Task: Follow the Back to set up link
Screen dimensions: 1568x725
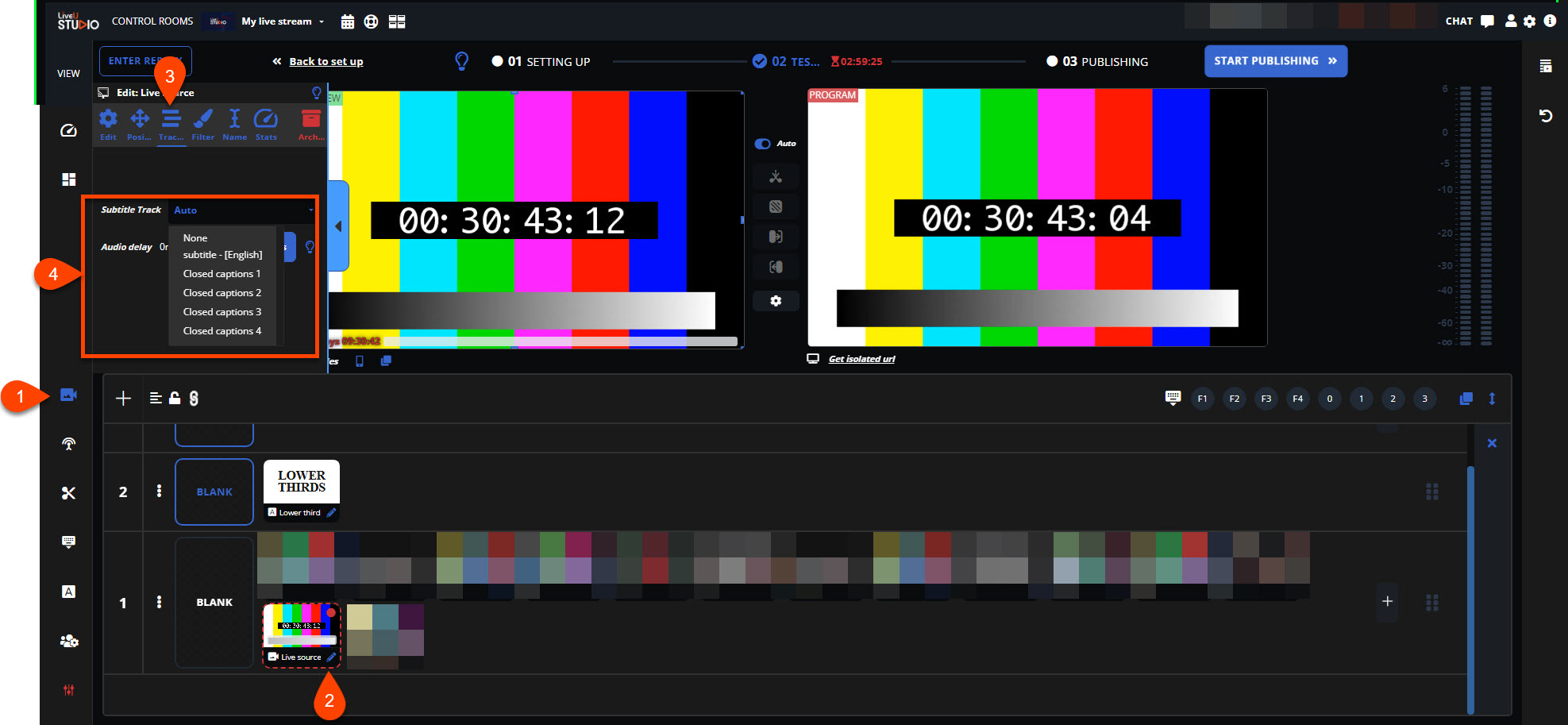Action: coord(326,62)
